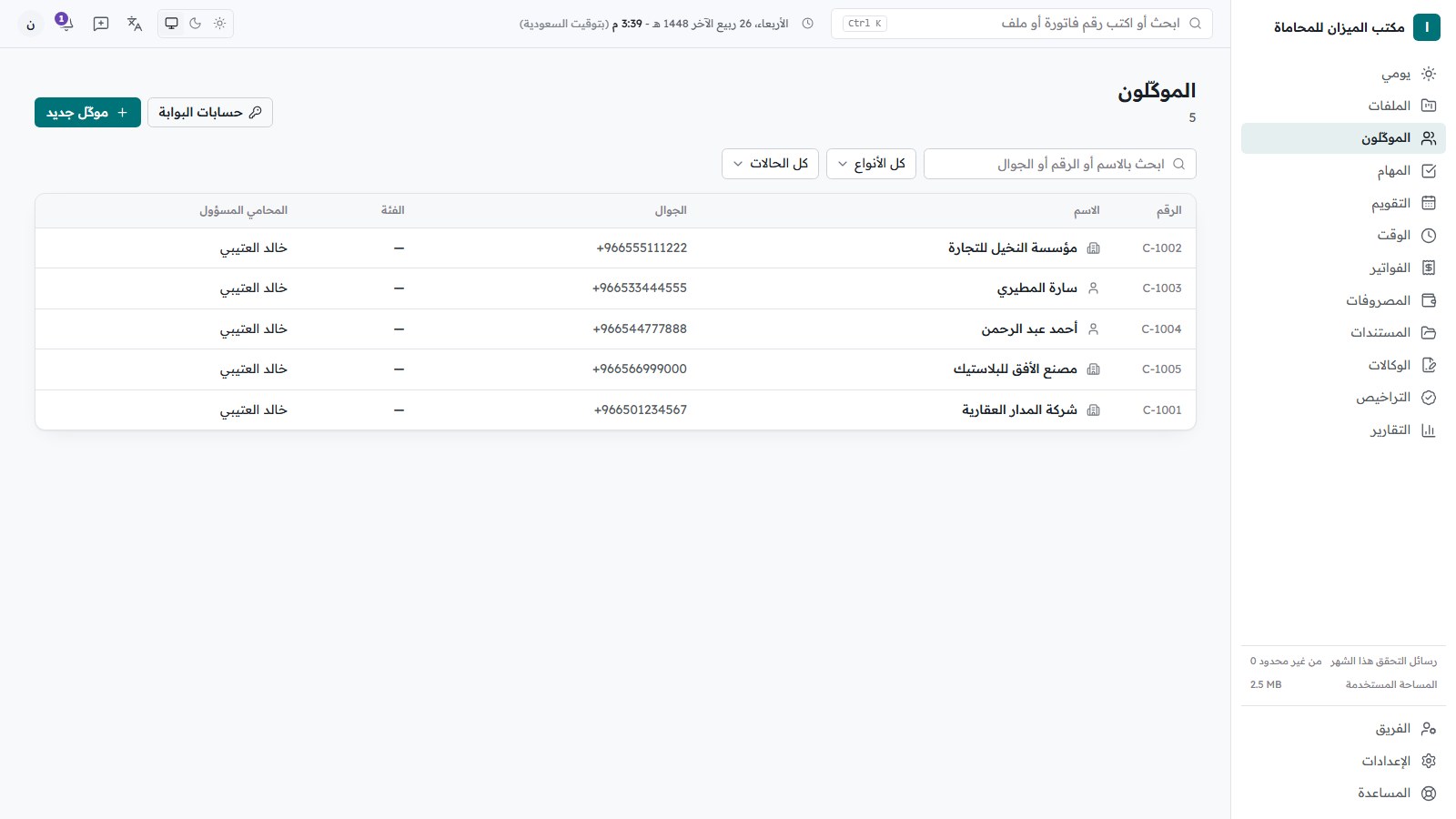The image size is (1456, 819).
Task: Open client مؤسسة النخيل للتجارة
Action: (x=1013, y=248)
